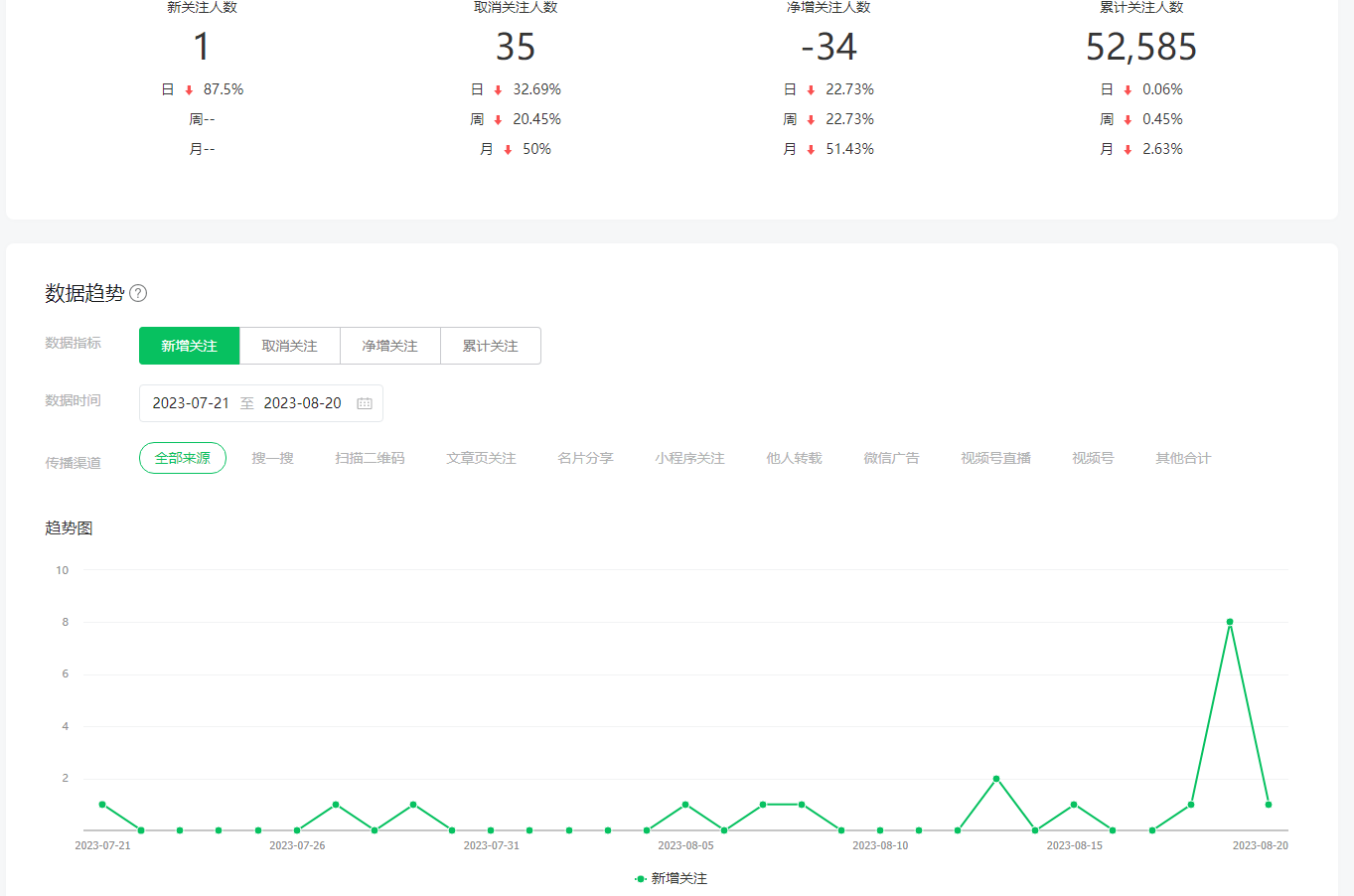The width and height of the screenshot is (1354, 896).
Task: Filter by 扫描二维码 channel
Action: (x=370, y=458)
